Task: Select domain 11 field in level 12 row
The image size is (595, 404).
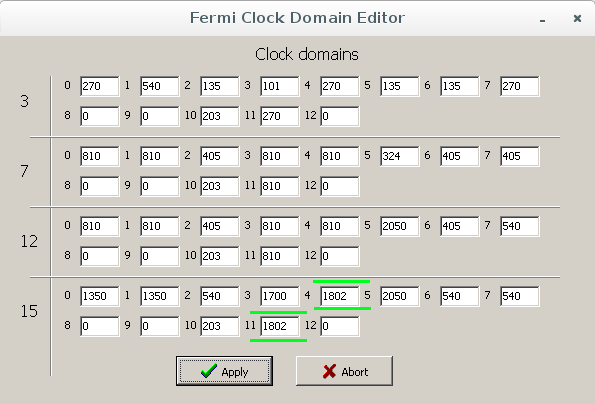Action: 280,256
